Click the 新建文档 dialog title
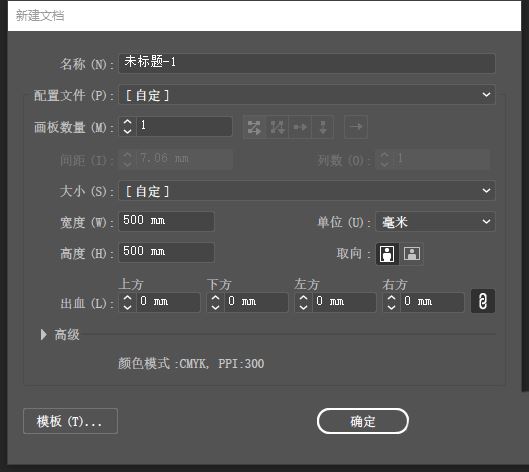 tap(40, 16)
